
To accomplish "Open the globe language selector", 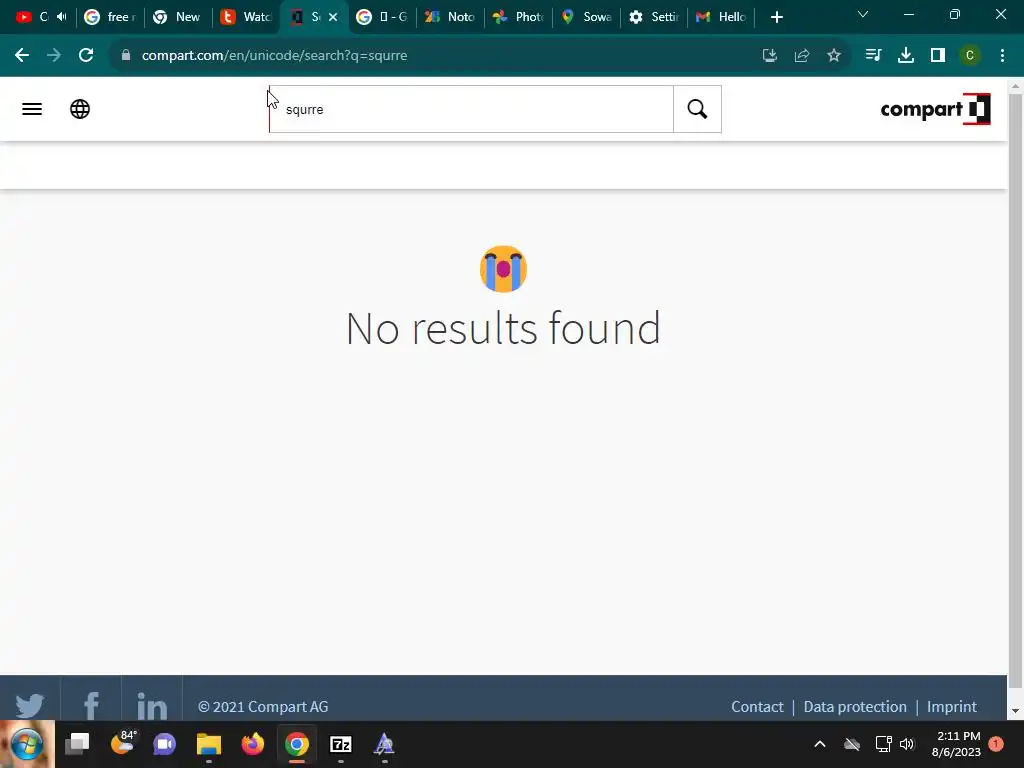I will click(80, 109).
